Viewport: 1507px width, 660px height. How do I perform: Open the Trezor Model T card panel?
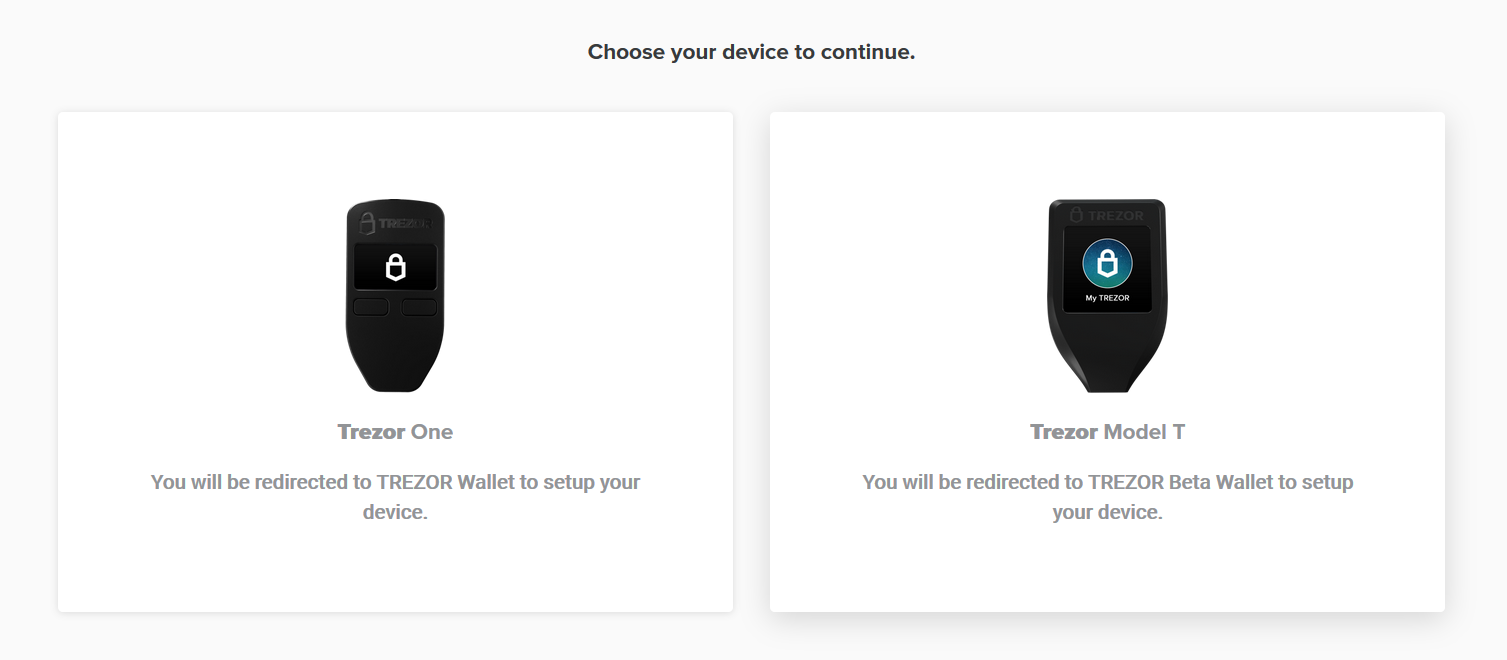click(x=1107, y=360)
